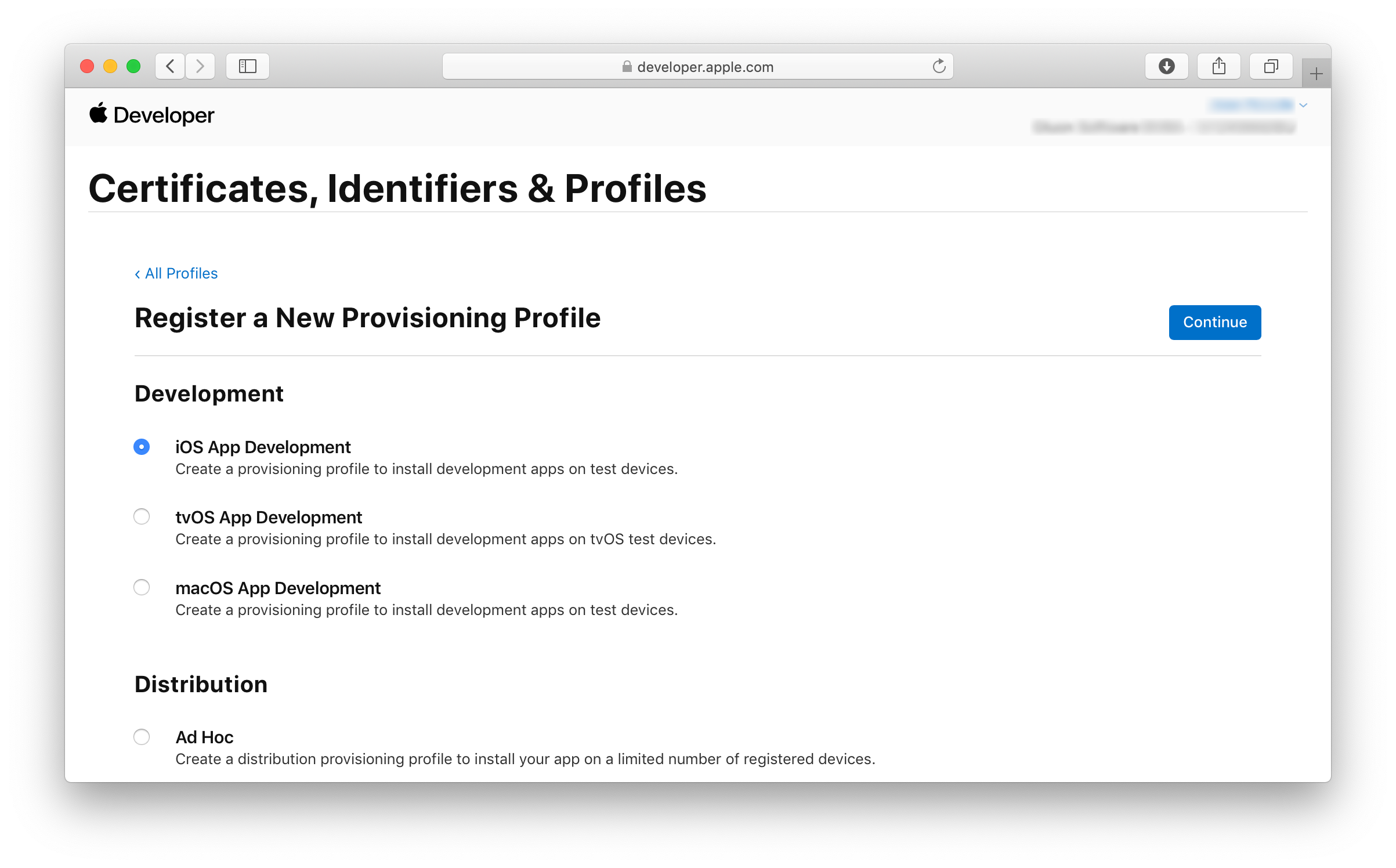Select tvOS App Development radio button
This screenshot has width=1396, height=868.
tap(142, 516)
